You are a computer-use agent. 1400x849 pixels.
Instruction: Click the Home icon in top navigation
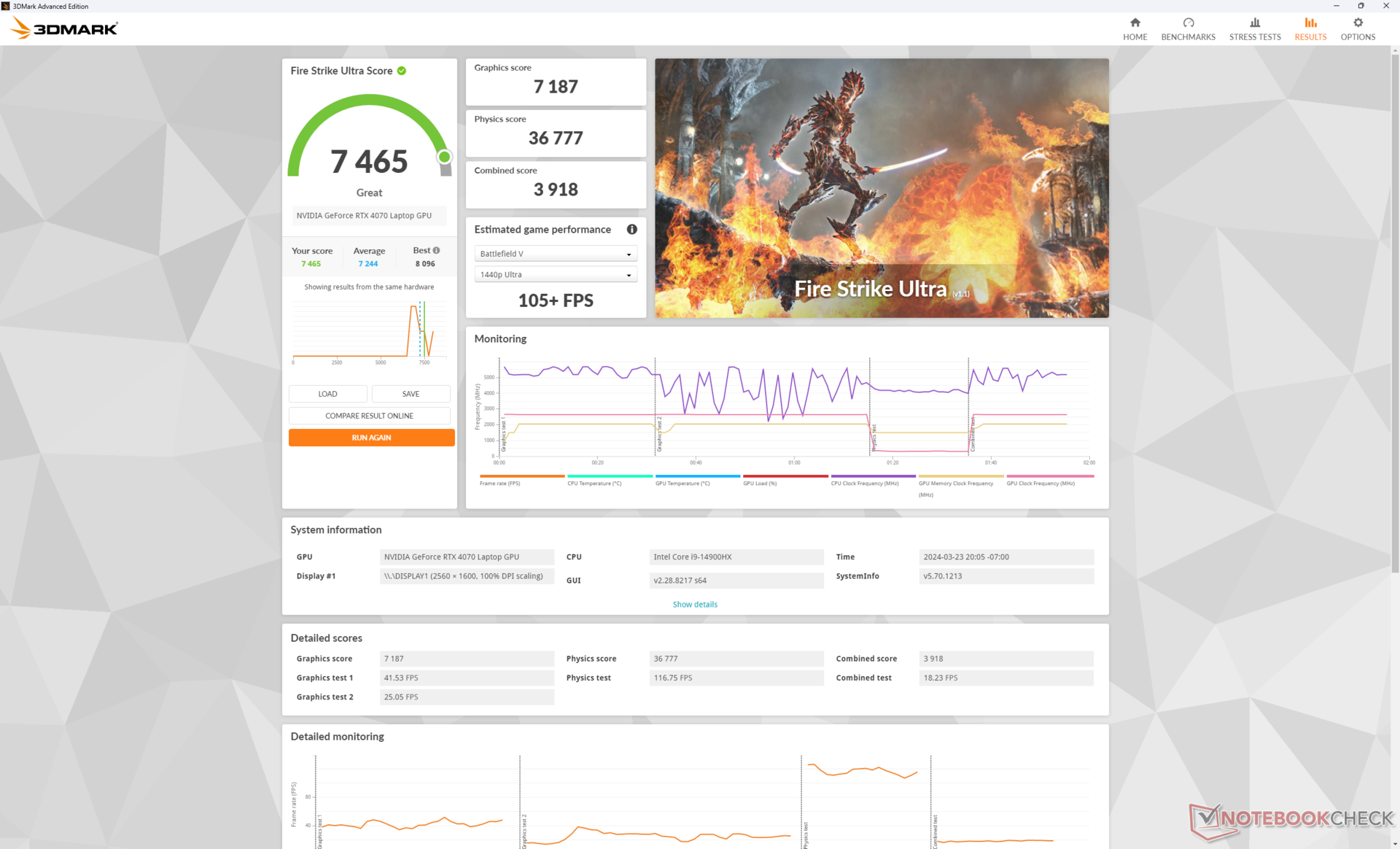point(1135,23)
